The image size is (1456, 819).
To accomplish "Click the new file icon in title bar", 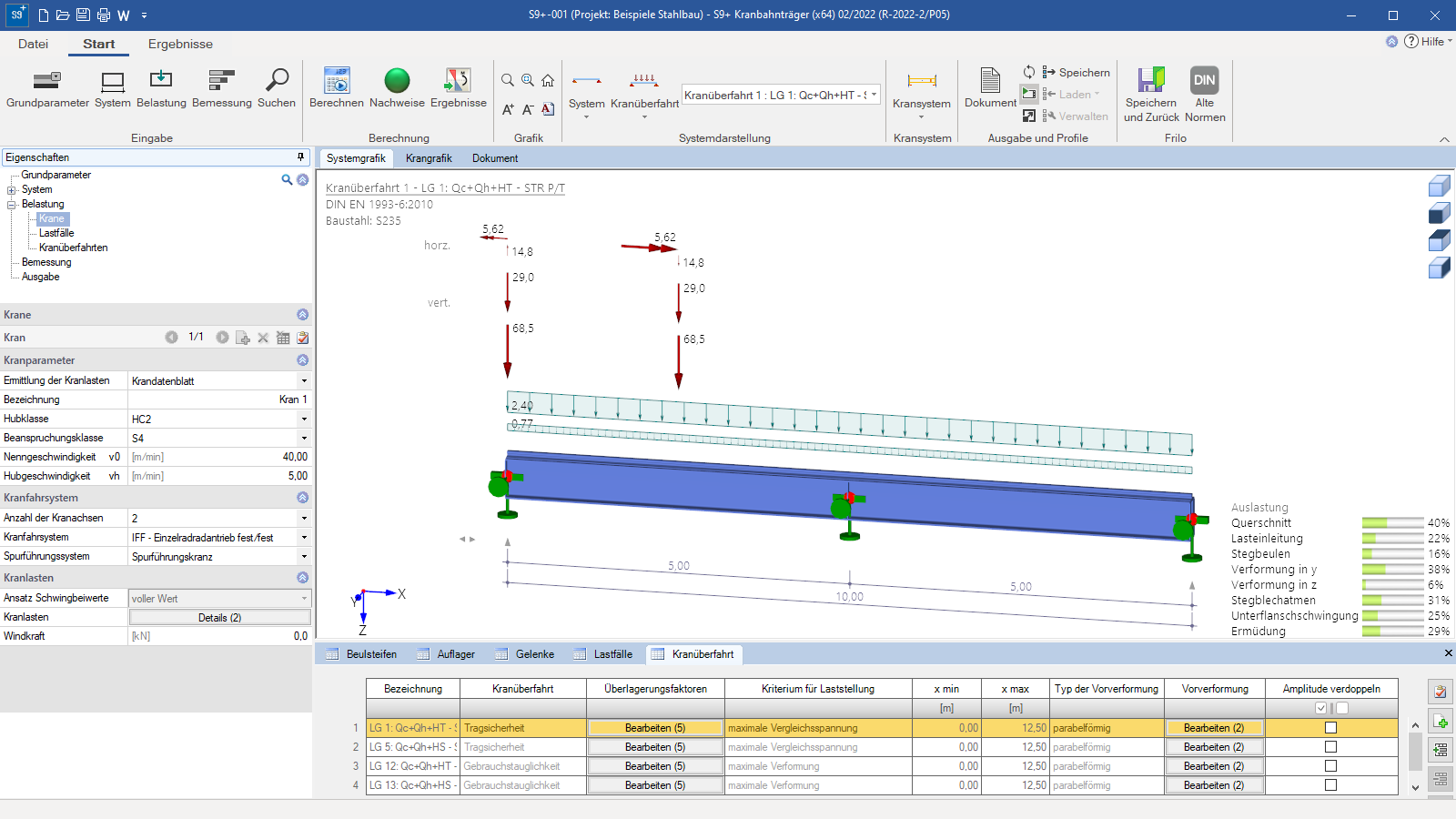I will click(x=44, y=15).
